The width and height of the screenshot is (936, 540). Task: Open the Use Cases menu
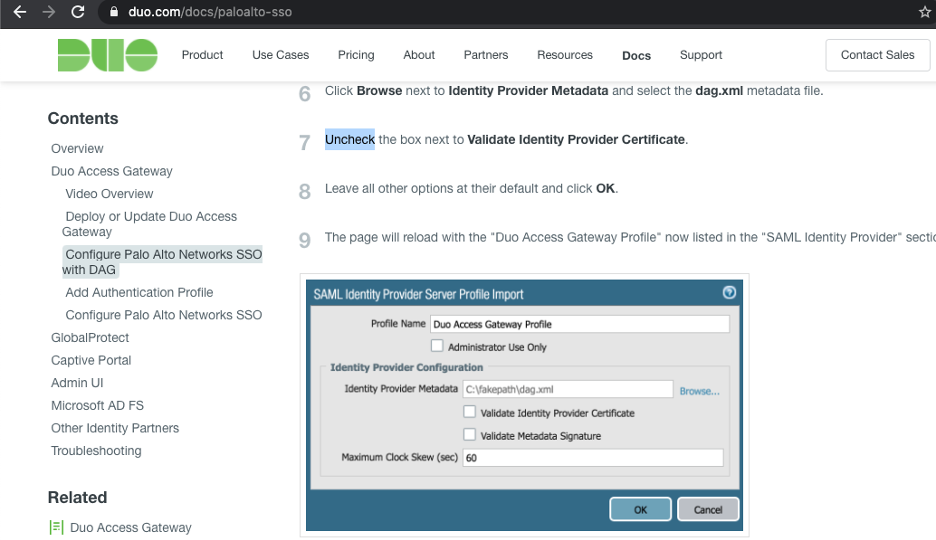click(281, 55)
